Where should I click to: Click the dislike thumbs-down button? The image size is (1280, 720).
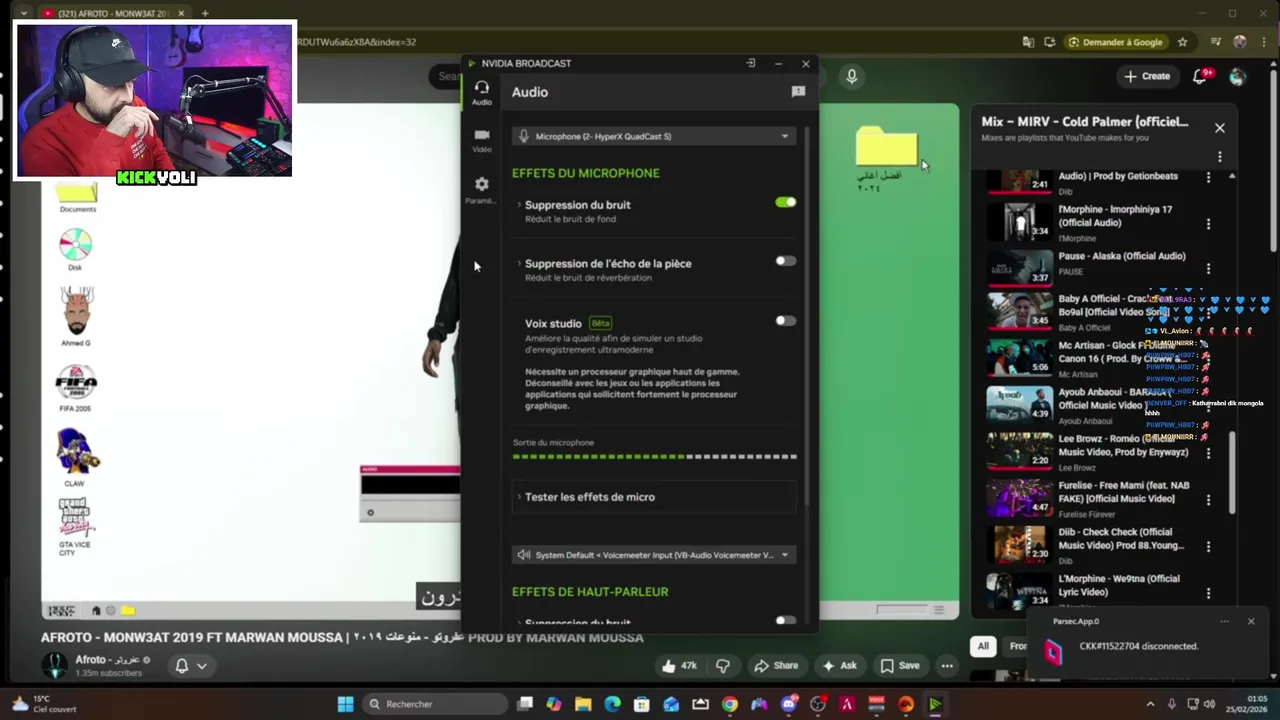723,665
